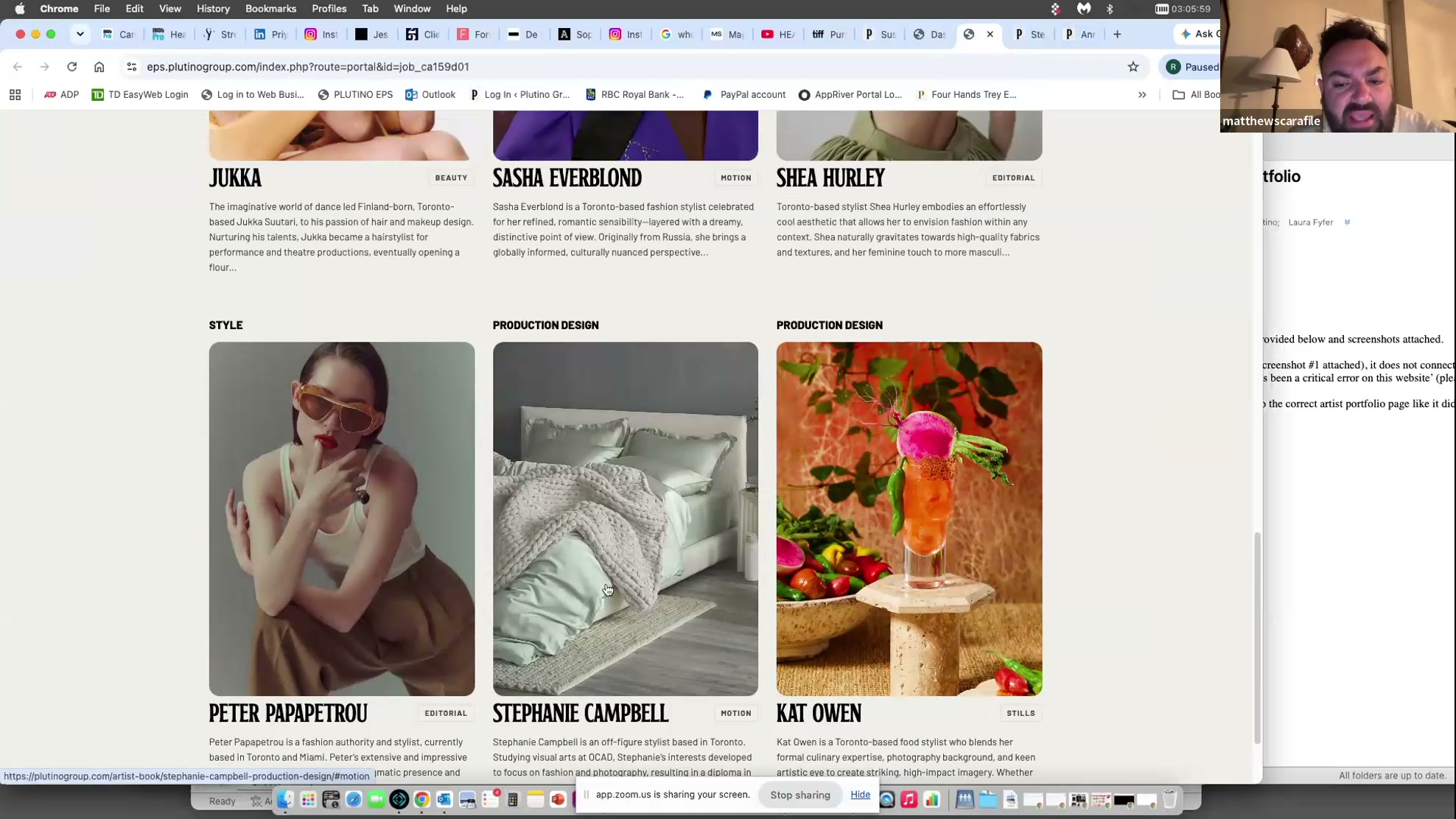1456x819 pixels.
Task: Click the back navigation arrow
Action: tap(18, 66)
